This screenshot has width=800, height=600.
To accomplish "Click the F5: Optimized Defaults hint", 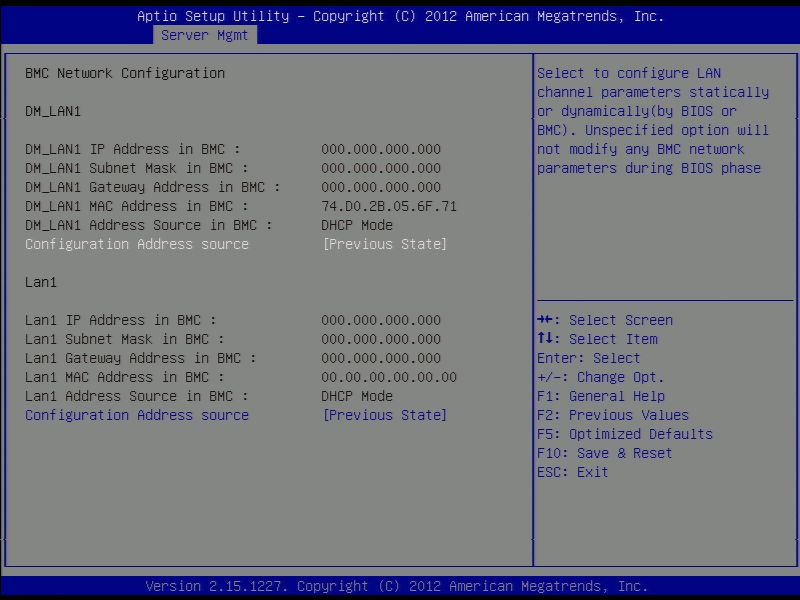I will coord(624,434).
